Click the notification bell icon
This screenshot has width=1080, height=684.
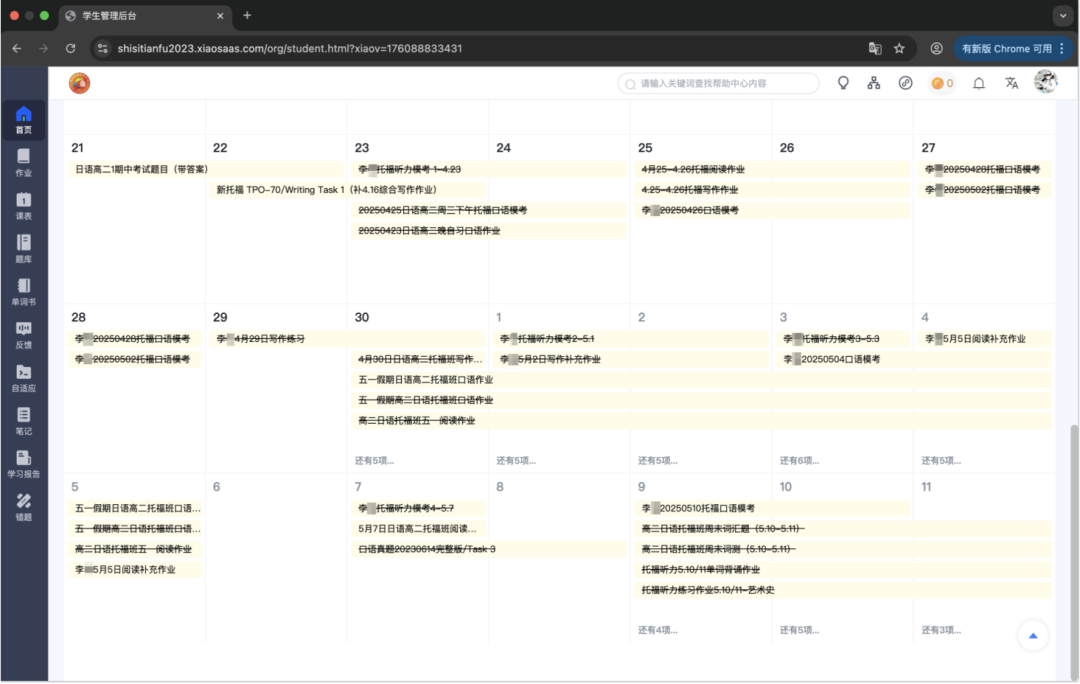[979, 84]
